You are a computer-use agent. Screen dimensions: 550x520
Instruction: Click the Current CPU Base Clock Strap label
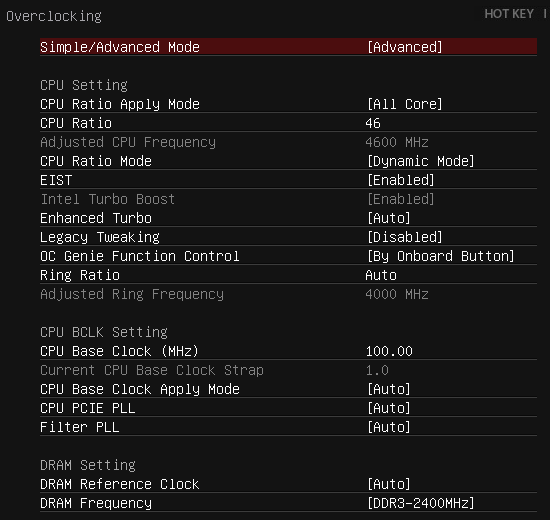tap(152, 370)
